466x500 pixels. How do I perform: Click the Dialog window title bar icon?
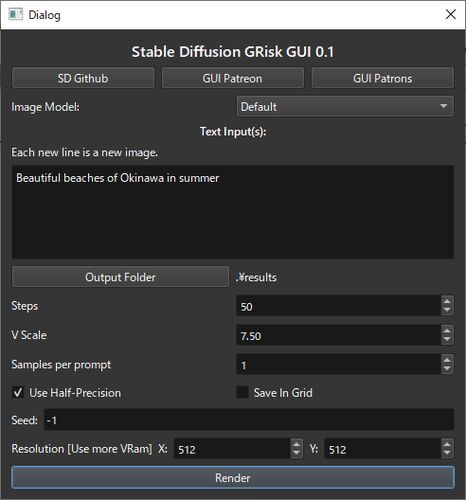16,14
